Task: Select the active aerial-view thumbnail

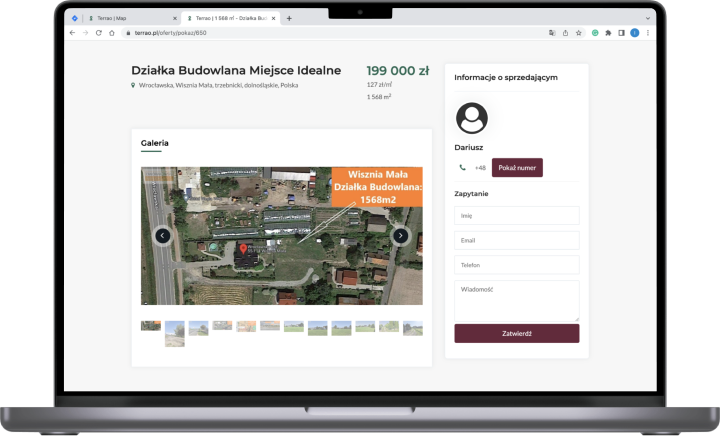Action: (151, 326)
